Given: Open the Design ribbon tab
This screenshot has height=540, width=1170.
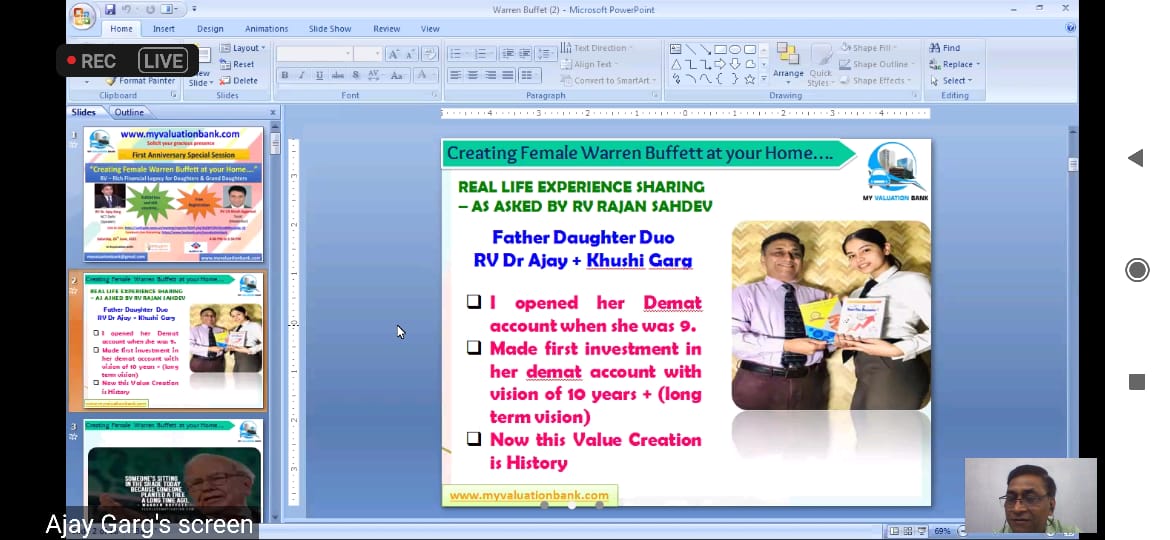Looking at the screenshot, I should [x=210, y=29].
